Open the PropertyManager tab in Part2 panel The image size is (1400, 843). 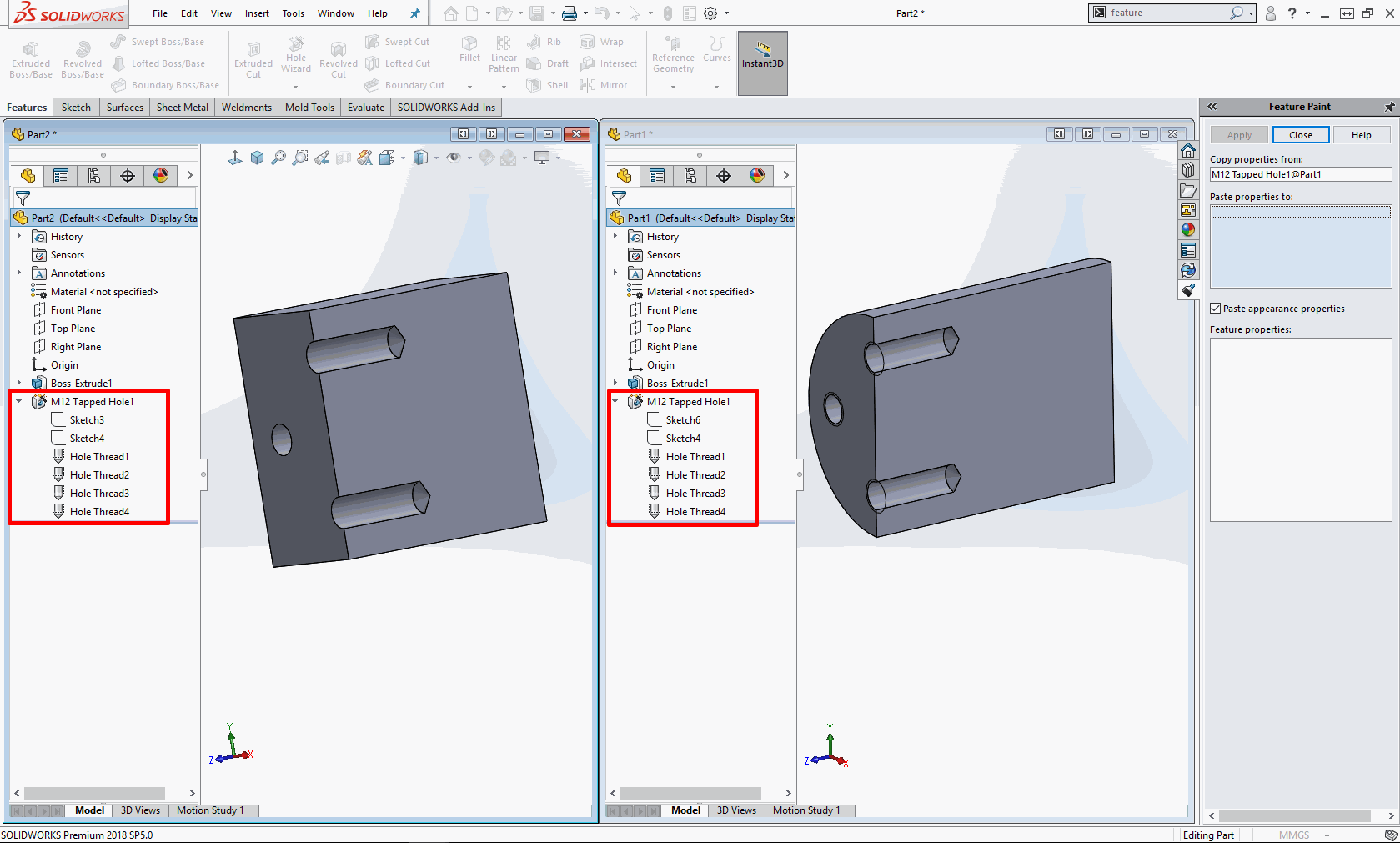tap(61, 176)
